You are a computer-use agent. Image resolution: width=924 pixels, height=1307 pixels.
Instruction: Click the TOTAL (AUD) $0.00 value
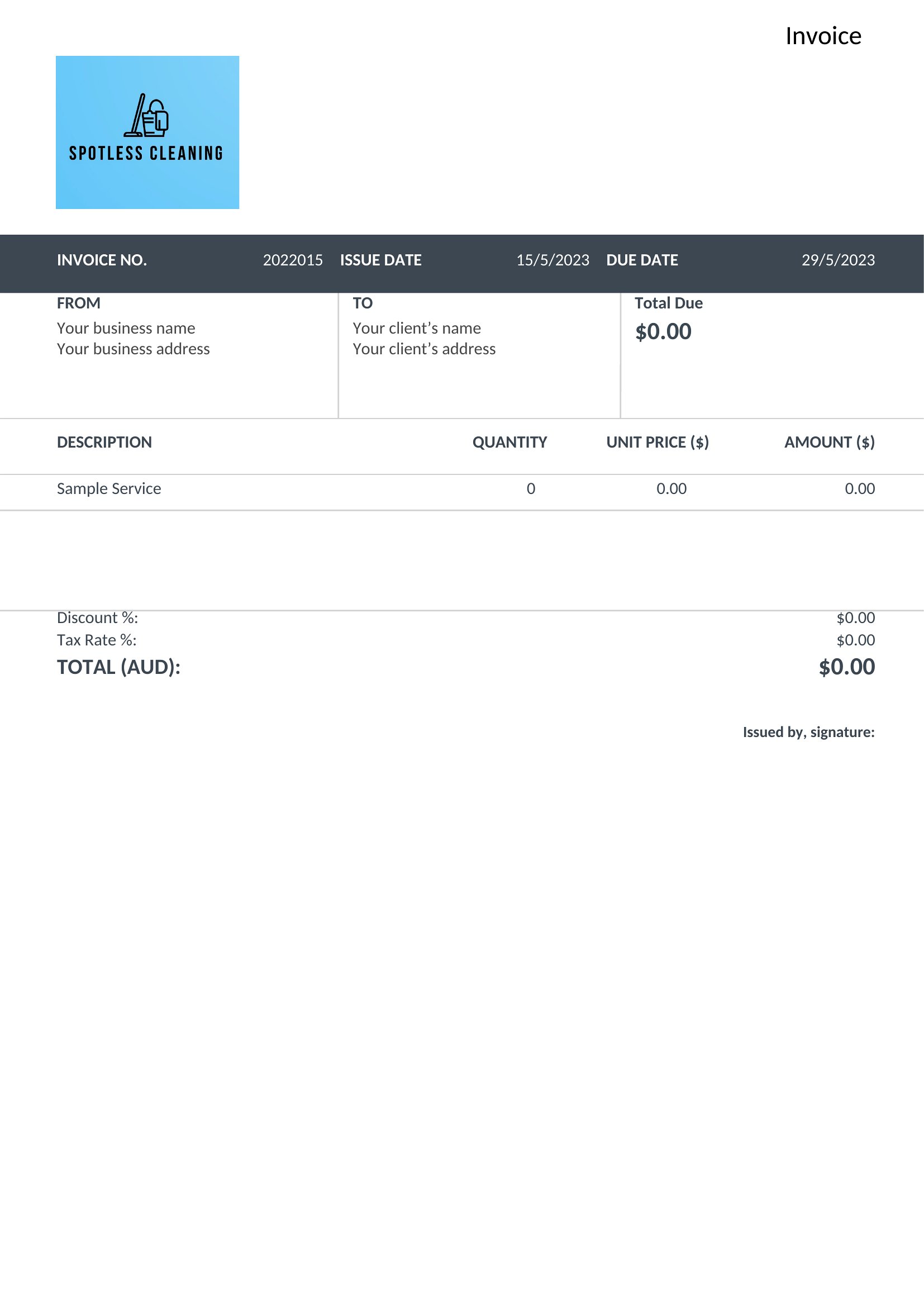coord(846,667)
